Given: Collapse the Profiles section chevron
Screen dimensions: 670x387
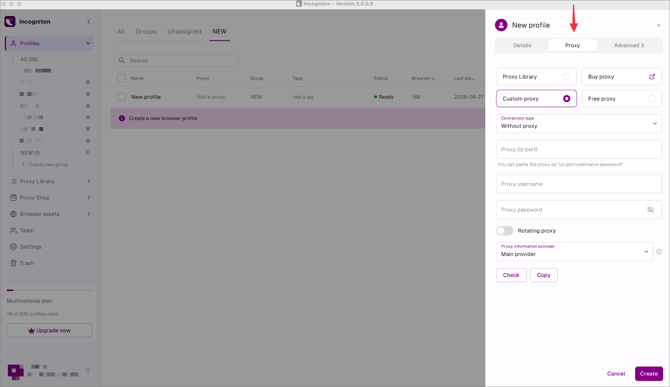Looking at the screenshot, I should click(x=88, y=43).
